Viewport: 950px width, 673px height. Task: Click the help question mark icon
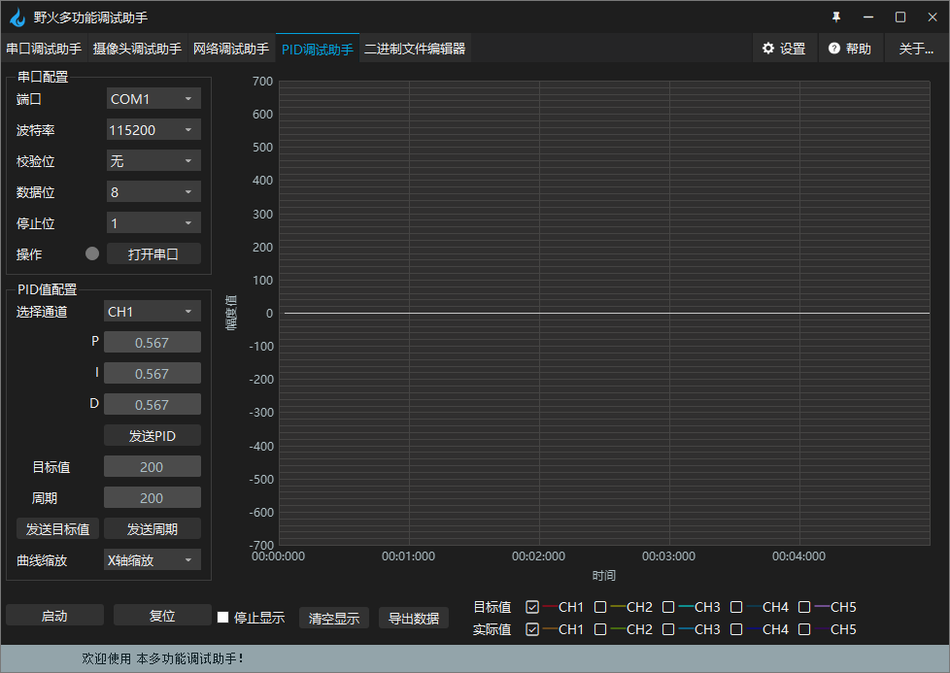click(834, 48)
